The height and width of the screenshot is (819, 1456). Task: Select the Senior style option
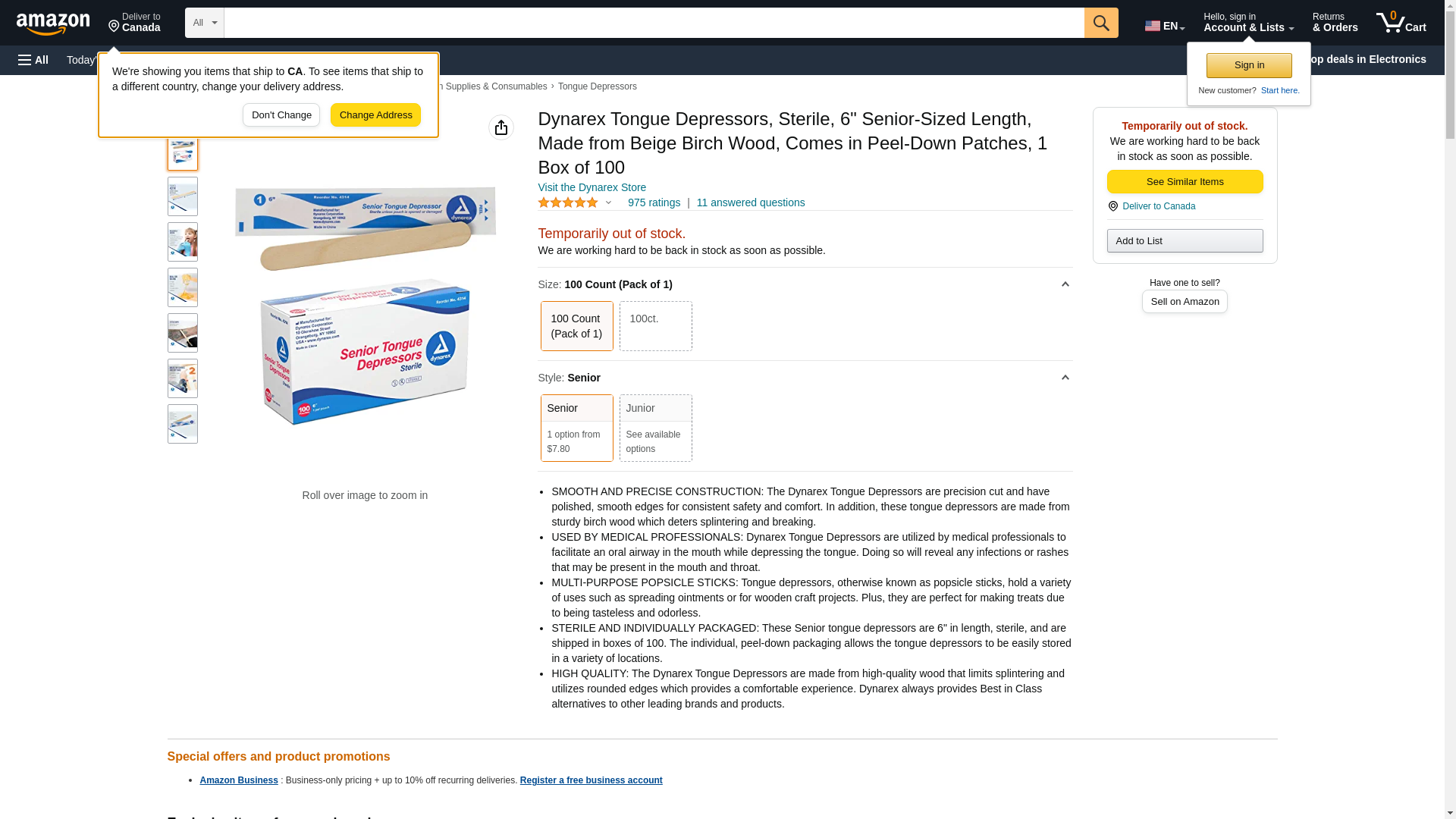click(576, 428)
